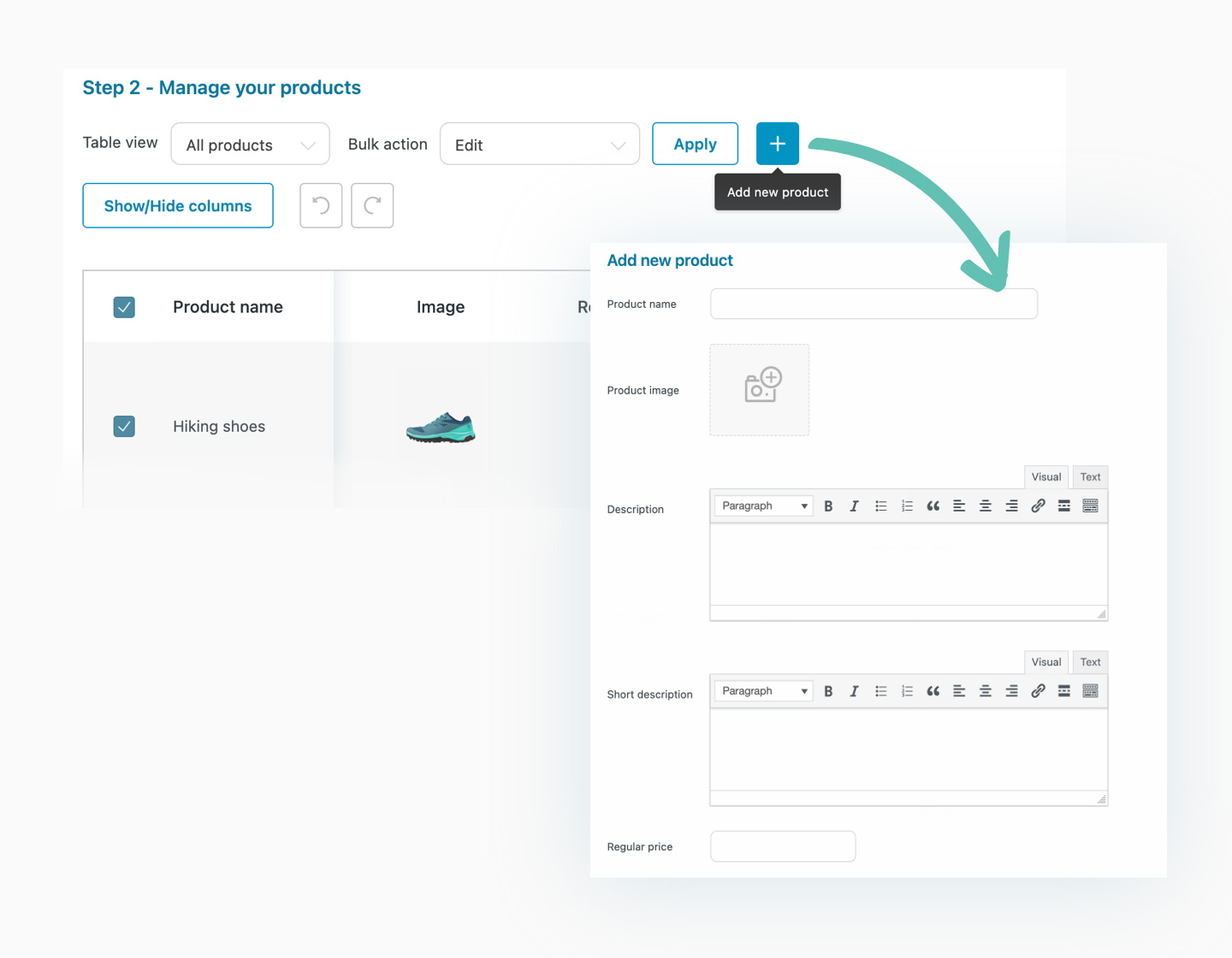Open the All products table view dropdown

[x=250, y=144]
